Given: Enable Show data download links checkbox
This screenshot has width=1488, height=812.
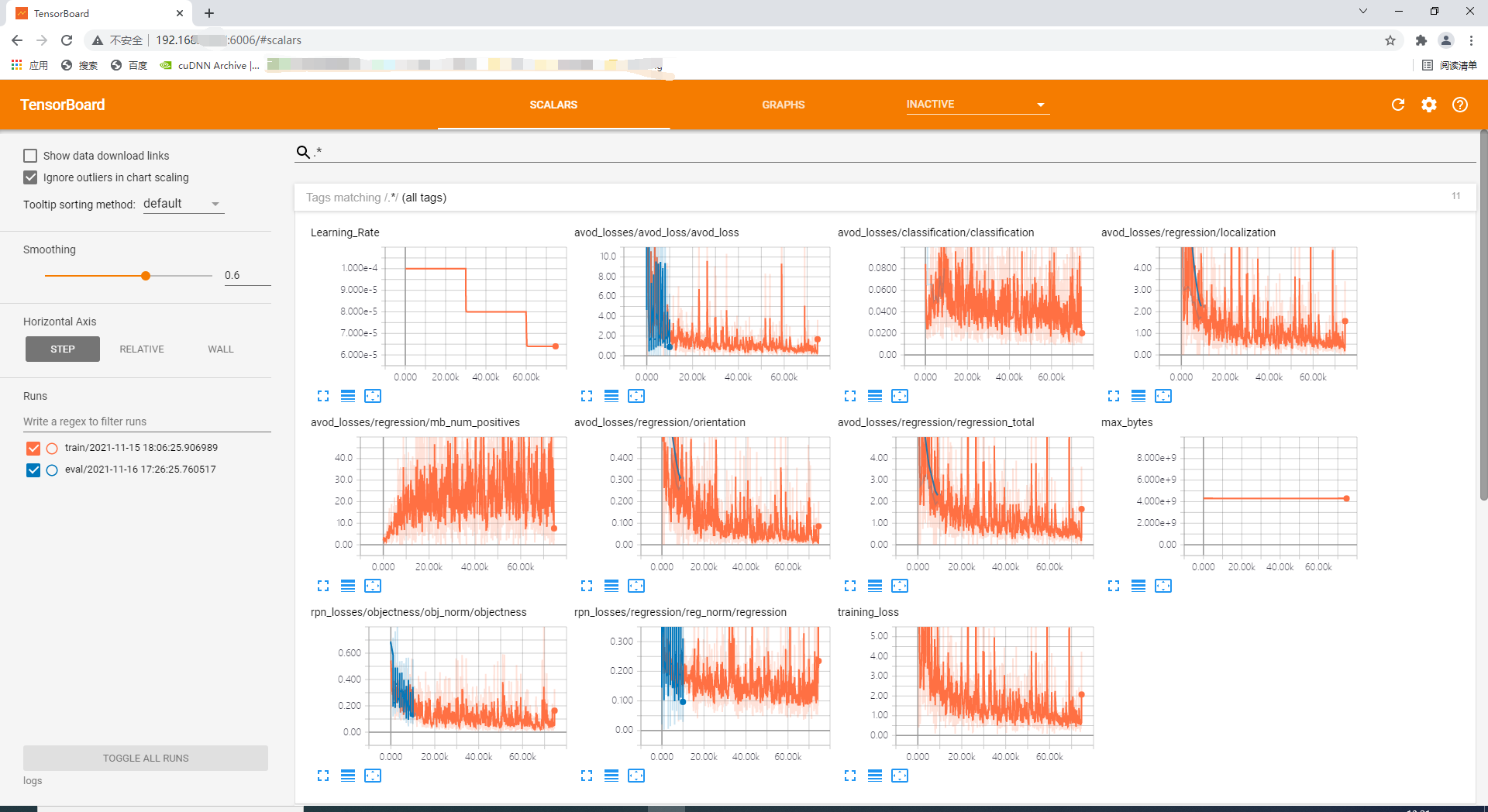Looking at the screenshot, I should point(30,156).
